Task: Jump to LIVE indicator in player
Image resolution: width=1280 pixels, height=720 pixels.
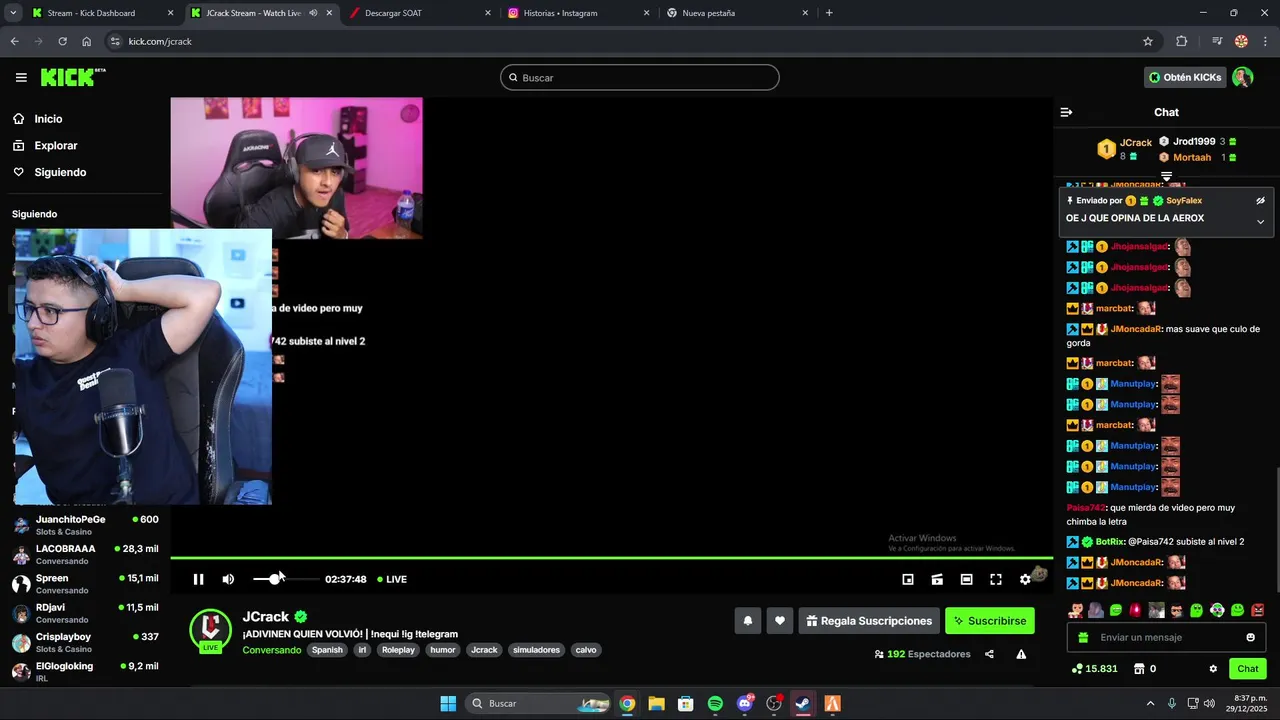Action: click(391, 579)
